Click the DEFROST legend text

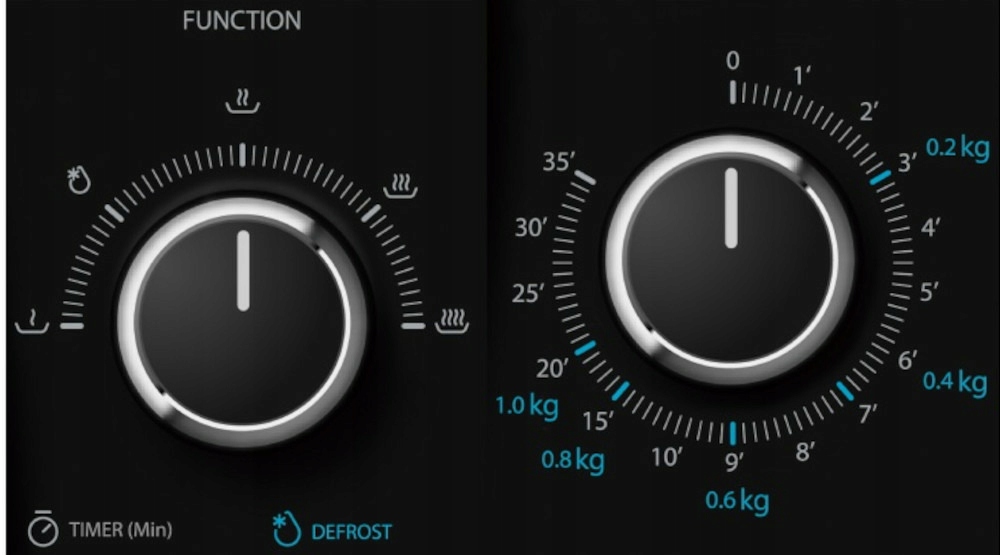coord(351,532)
